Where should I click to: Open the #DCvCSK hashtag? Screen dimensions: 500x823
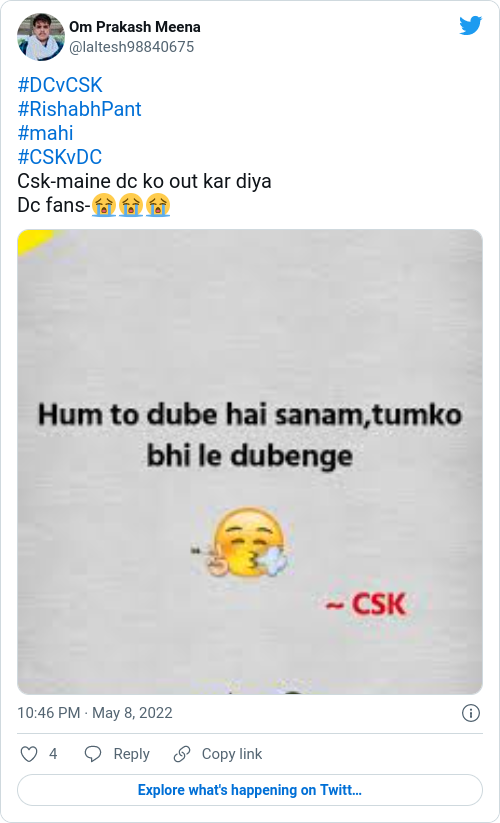[x=60, y=85]
